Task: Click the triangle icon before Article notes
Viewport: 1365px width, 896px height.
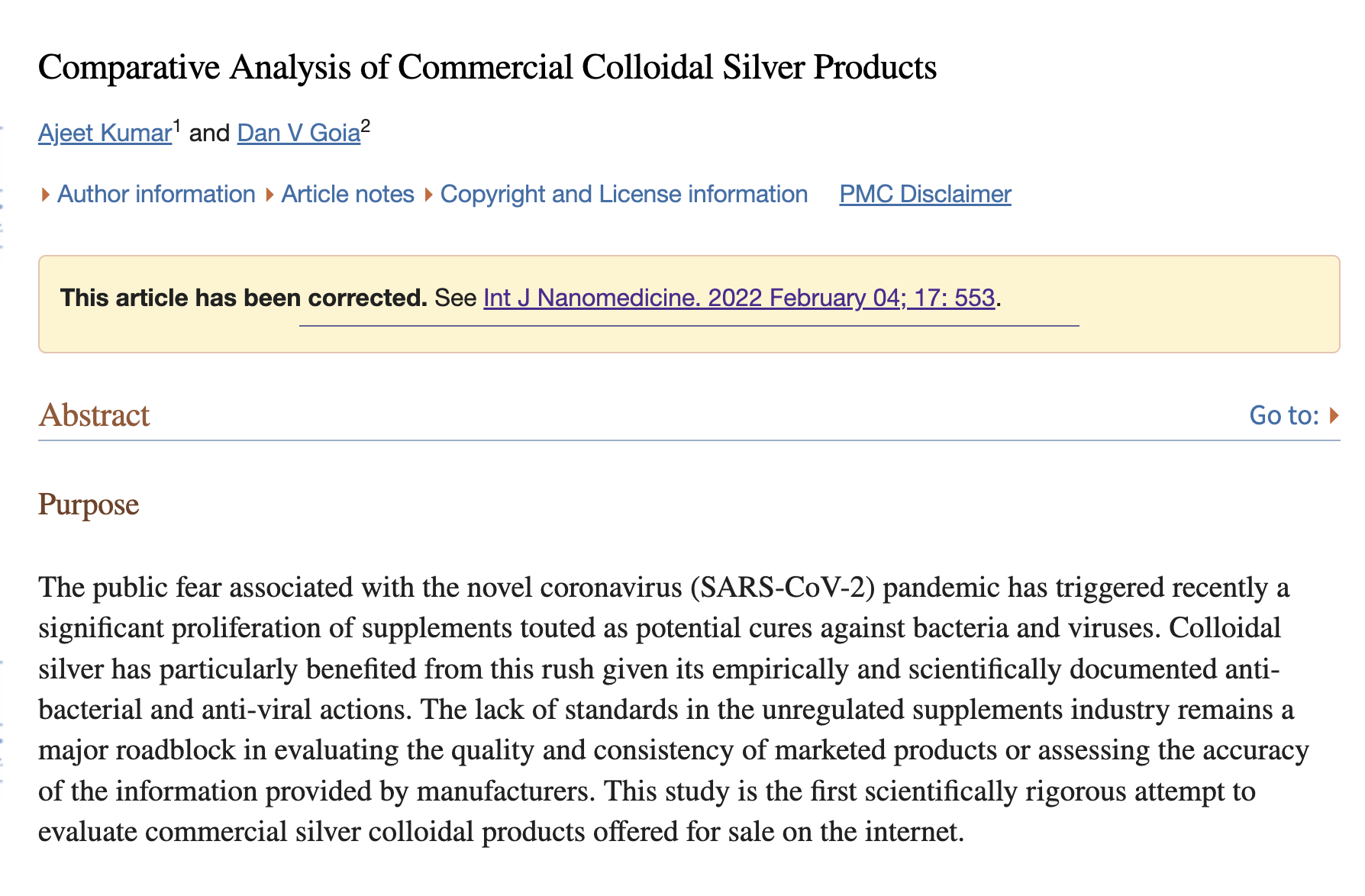Action: pyautogui.click(x=269, y=195)
